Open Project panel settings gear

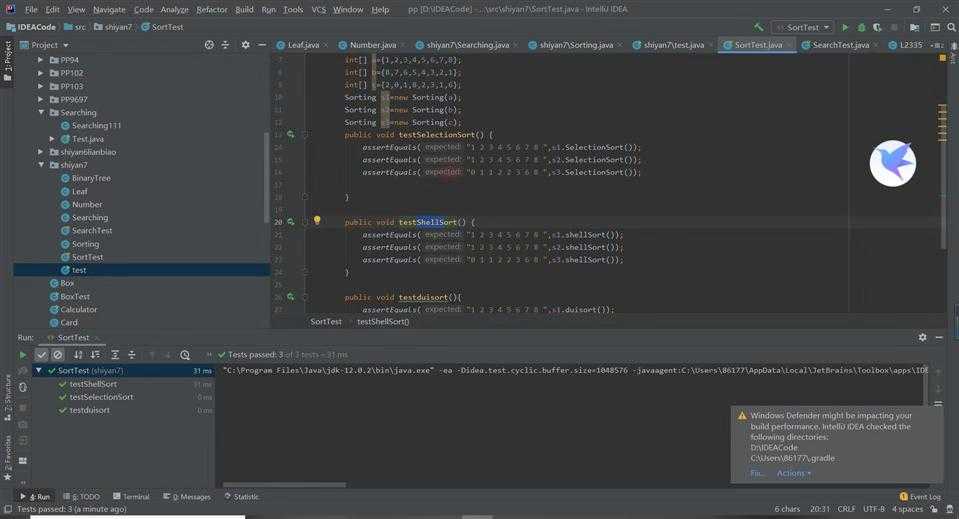point(245,45)
